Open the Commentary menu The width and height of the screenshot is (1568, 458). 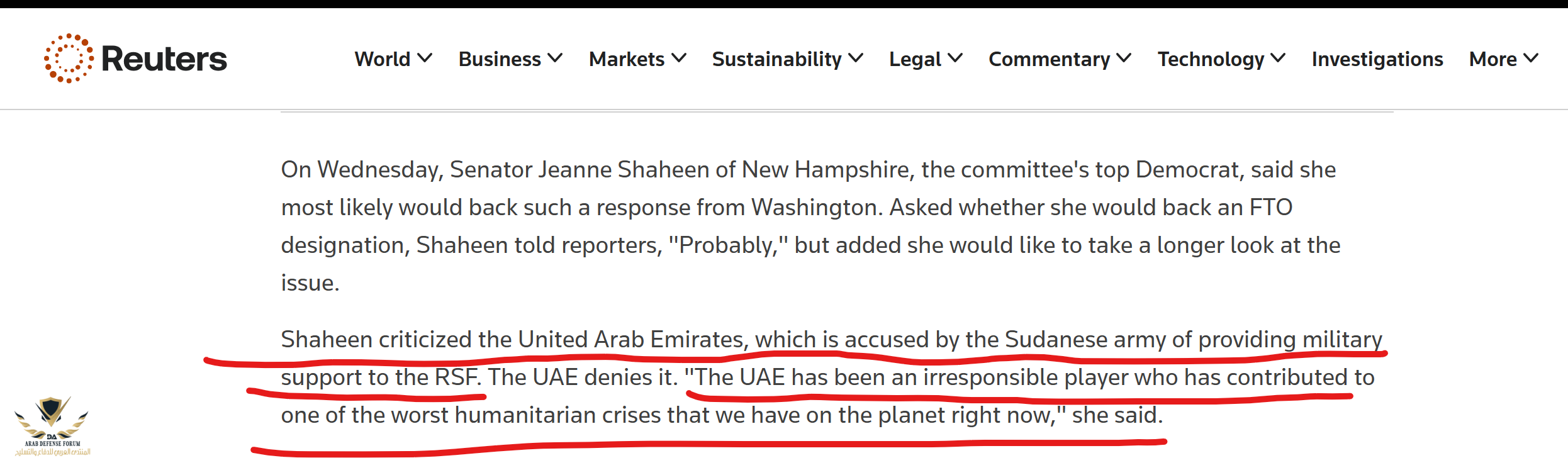pos(1049,59)
